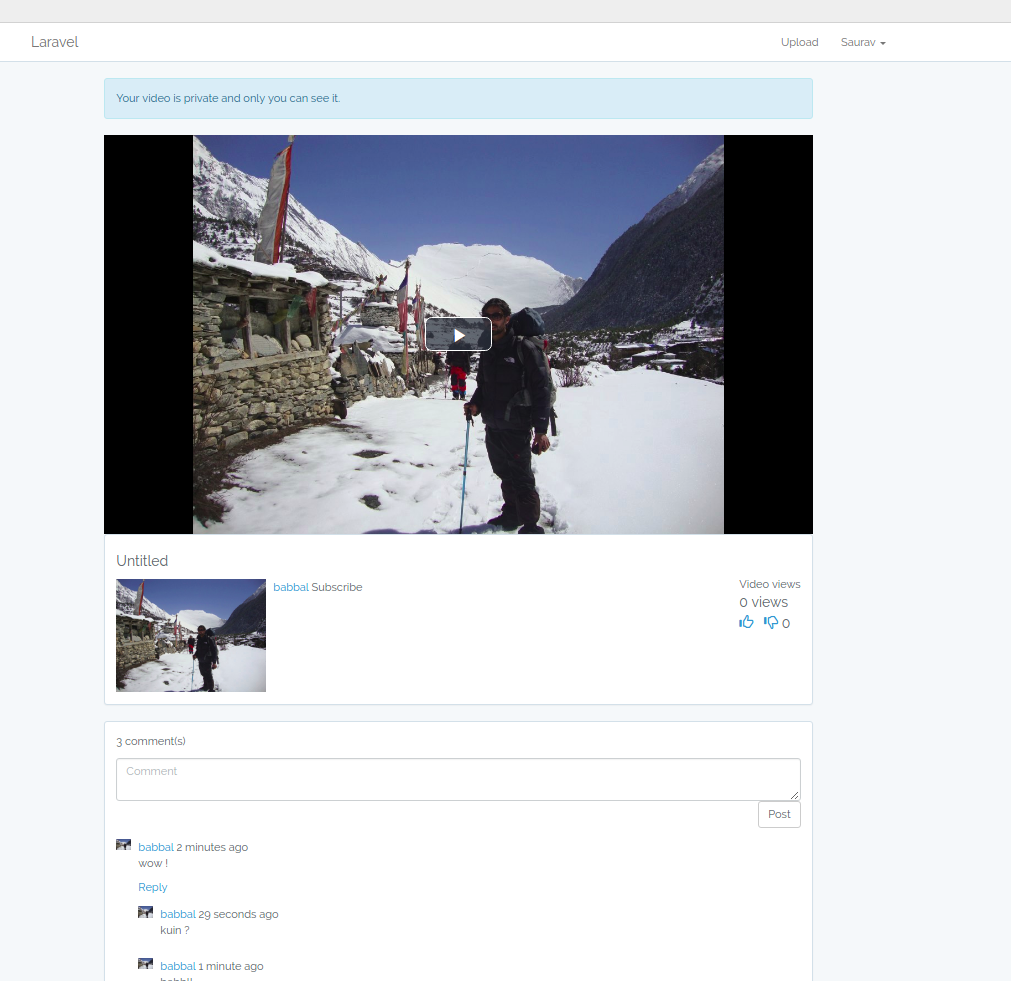Click avatar icon of the 'wow !' comment

tap(123, 845)
